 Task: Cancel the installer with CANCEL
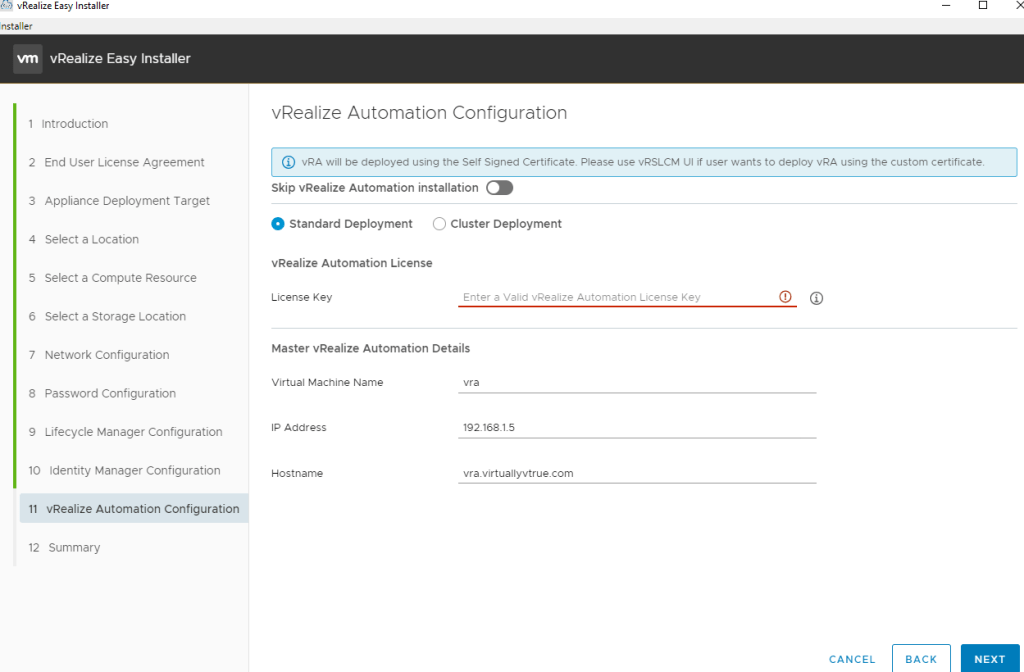tap(852, 659)
